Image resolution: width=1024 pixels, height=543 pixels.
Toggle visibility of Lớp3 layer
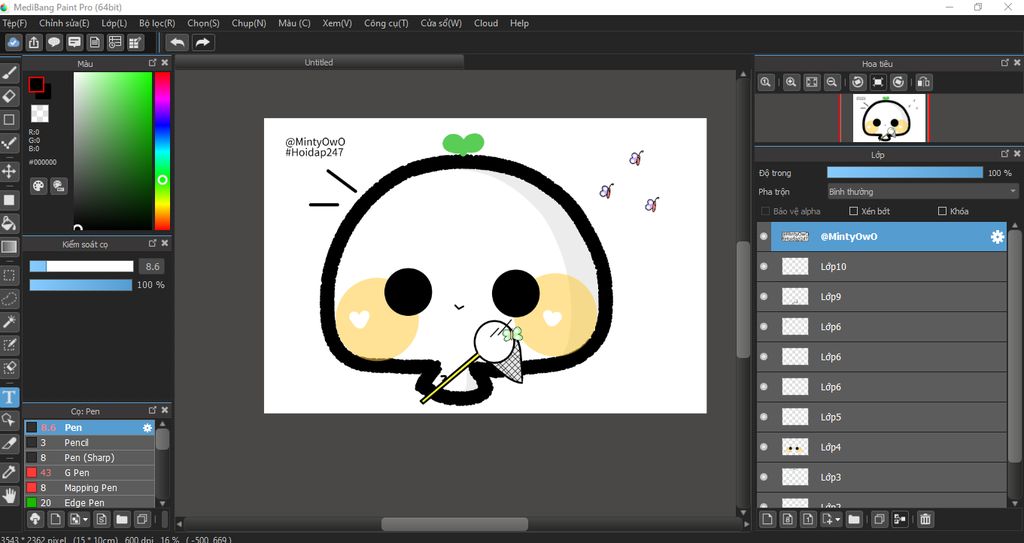point(764,477)
